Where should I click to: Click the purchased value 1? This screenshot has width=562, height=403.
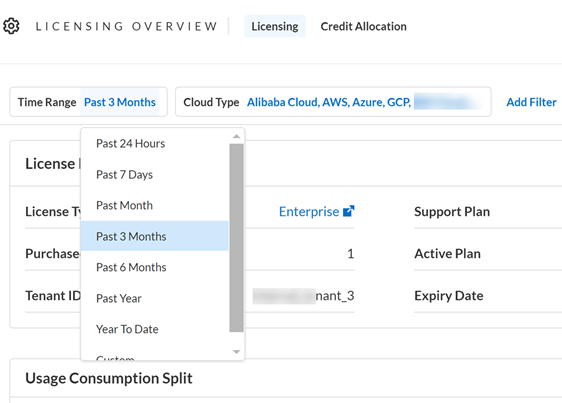coord(351,254)
